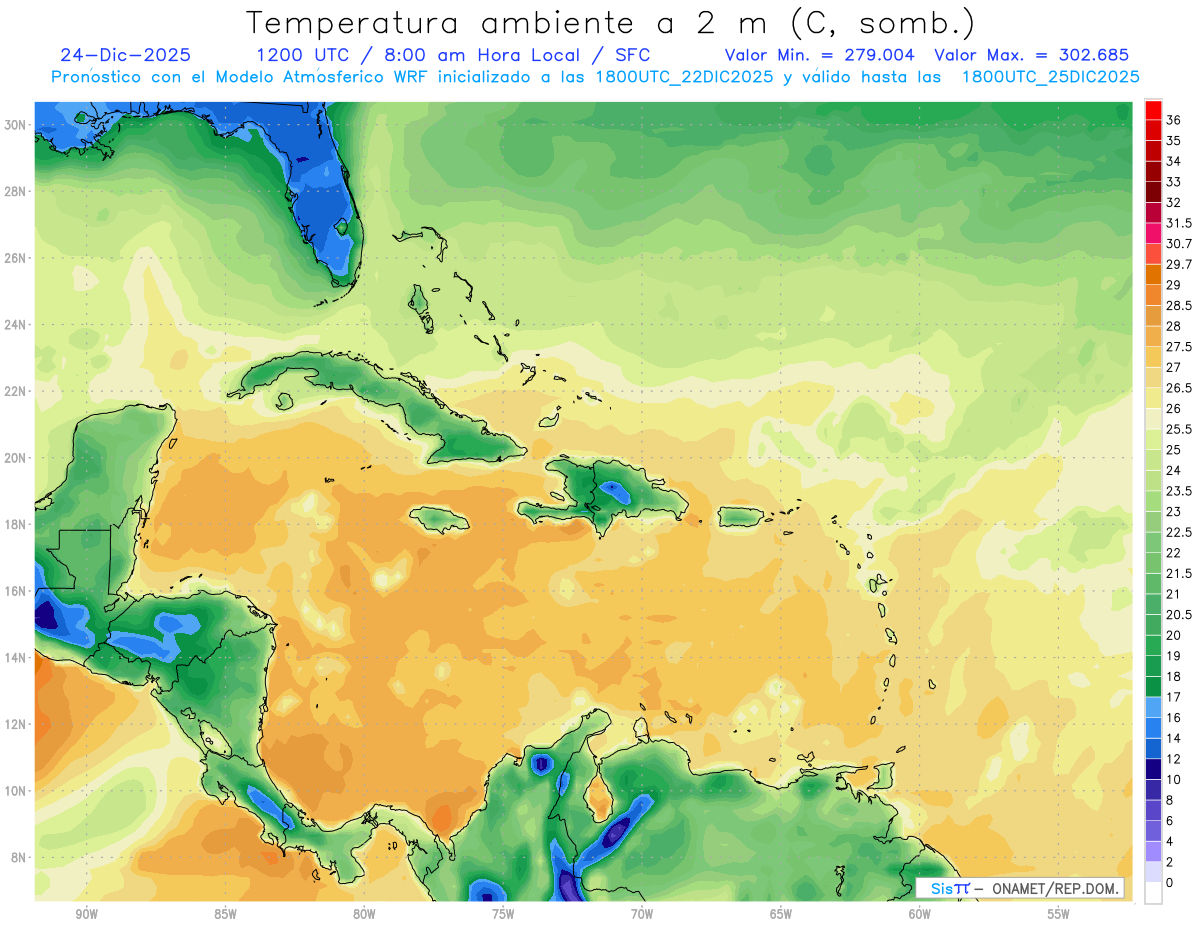Click the 'Valor Min. = 279.004' readout
Viewport: 1200px width, 927px height.
(x=820, y=55)
